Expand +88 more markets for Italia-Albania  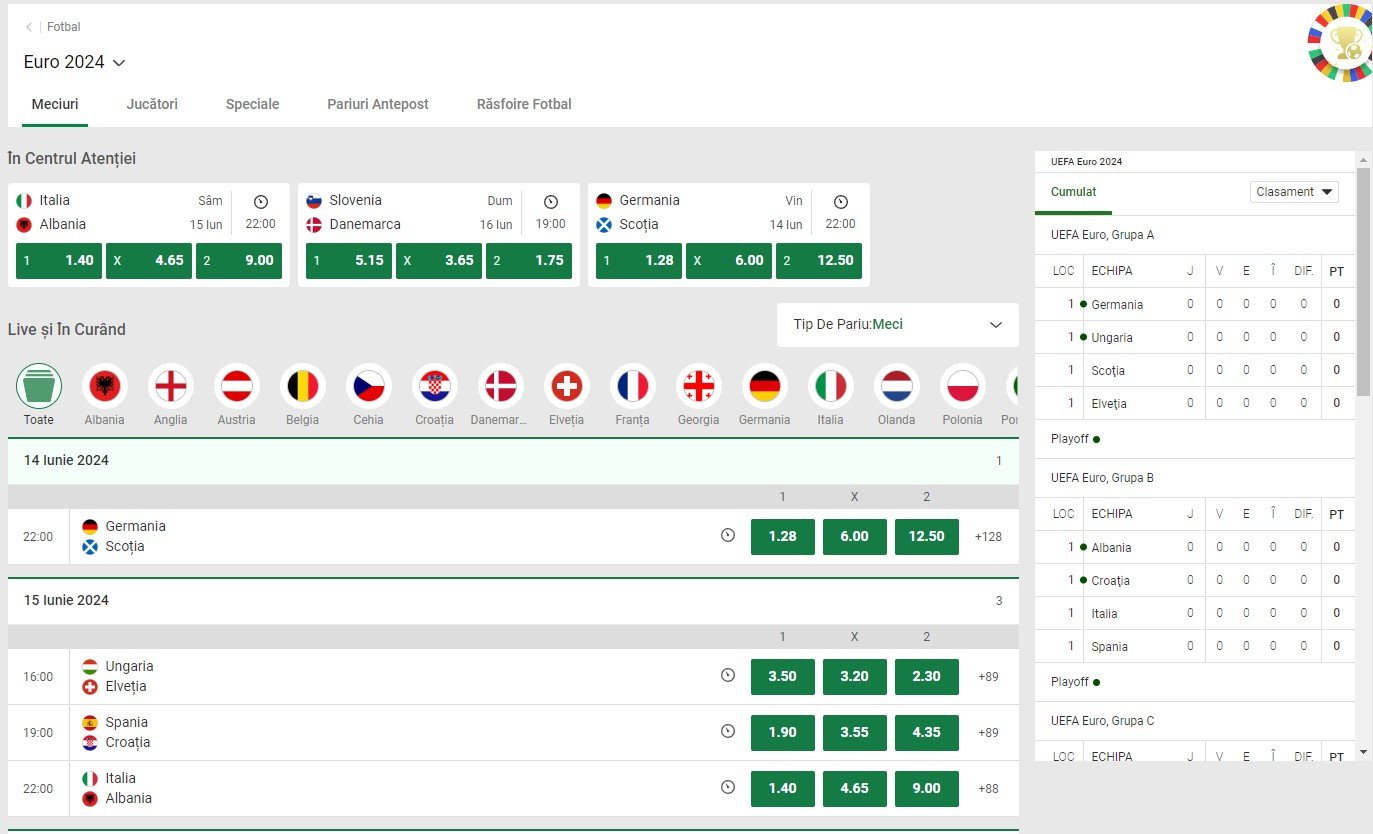[x=988, y=789]
